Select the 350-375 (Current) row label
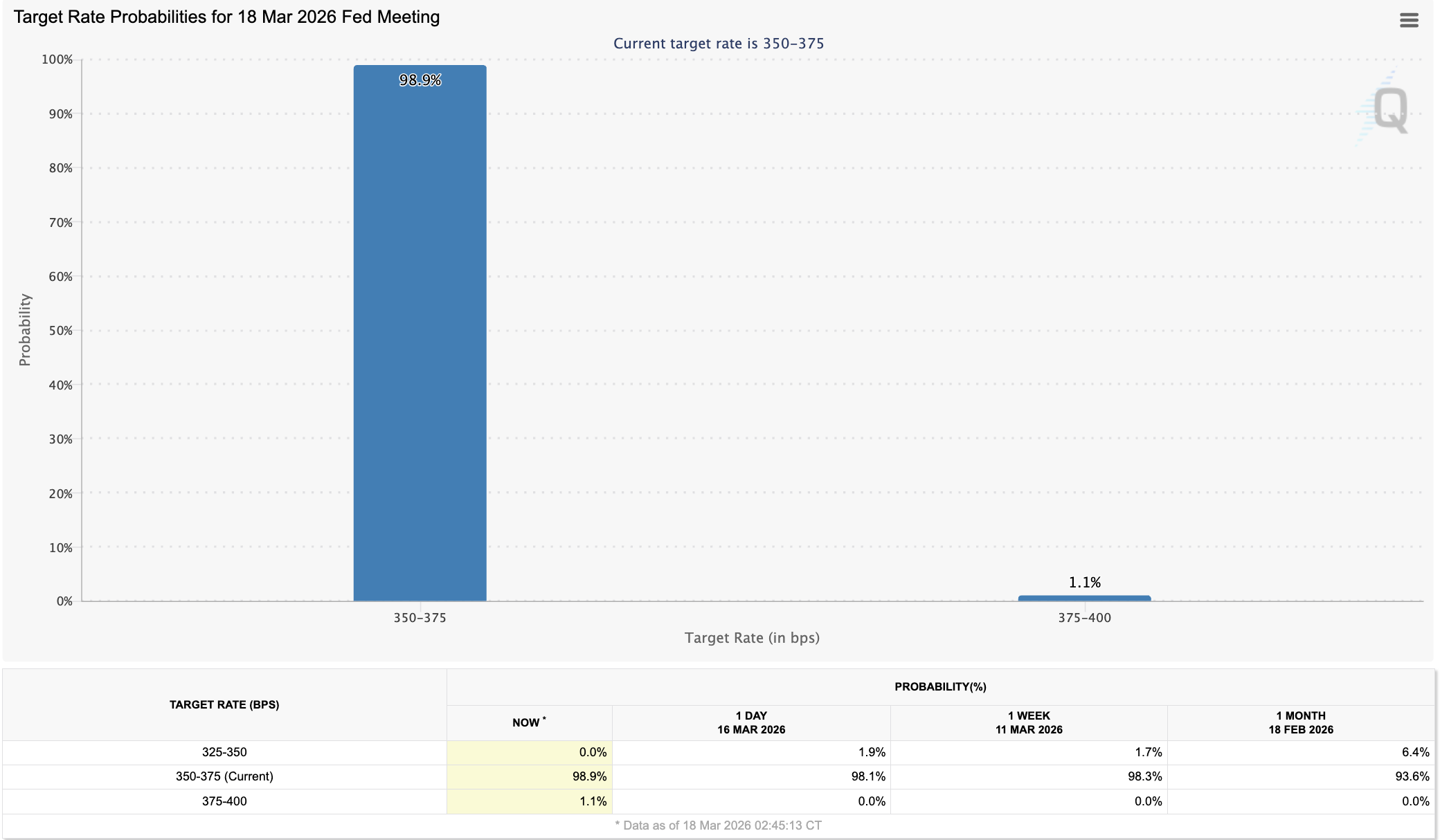The image size is (1440, 840). pos(224,776)
